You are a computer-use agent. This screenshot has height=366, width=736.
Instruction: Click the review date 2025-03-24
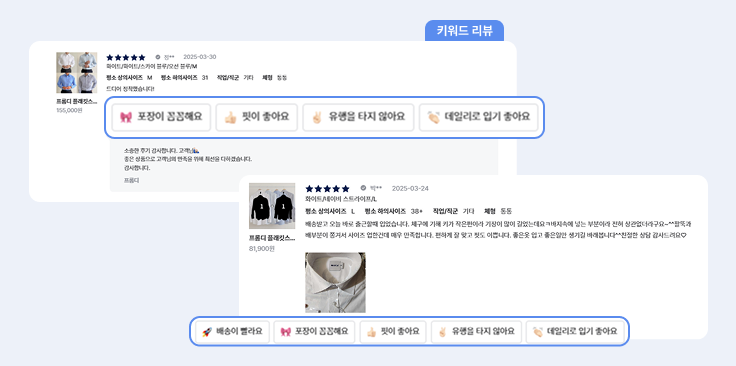click(x=410, y=188)
